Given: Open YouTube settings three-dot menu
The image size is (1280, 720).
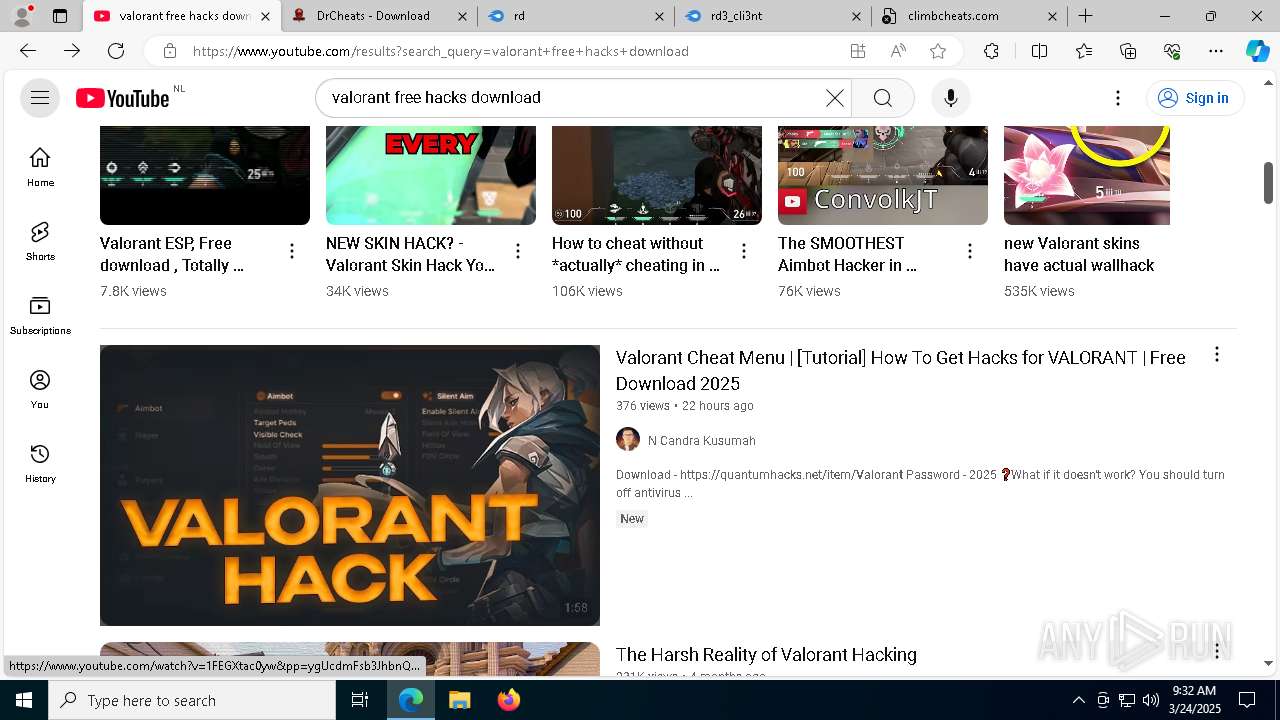Looking at the screenshot, I should tap(1118, 97).
